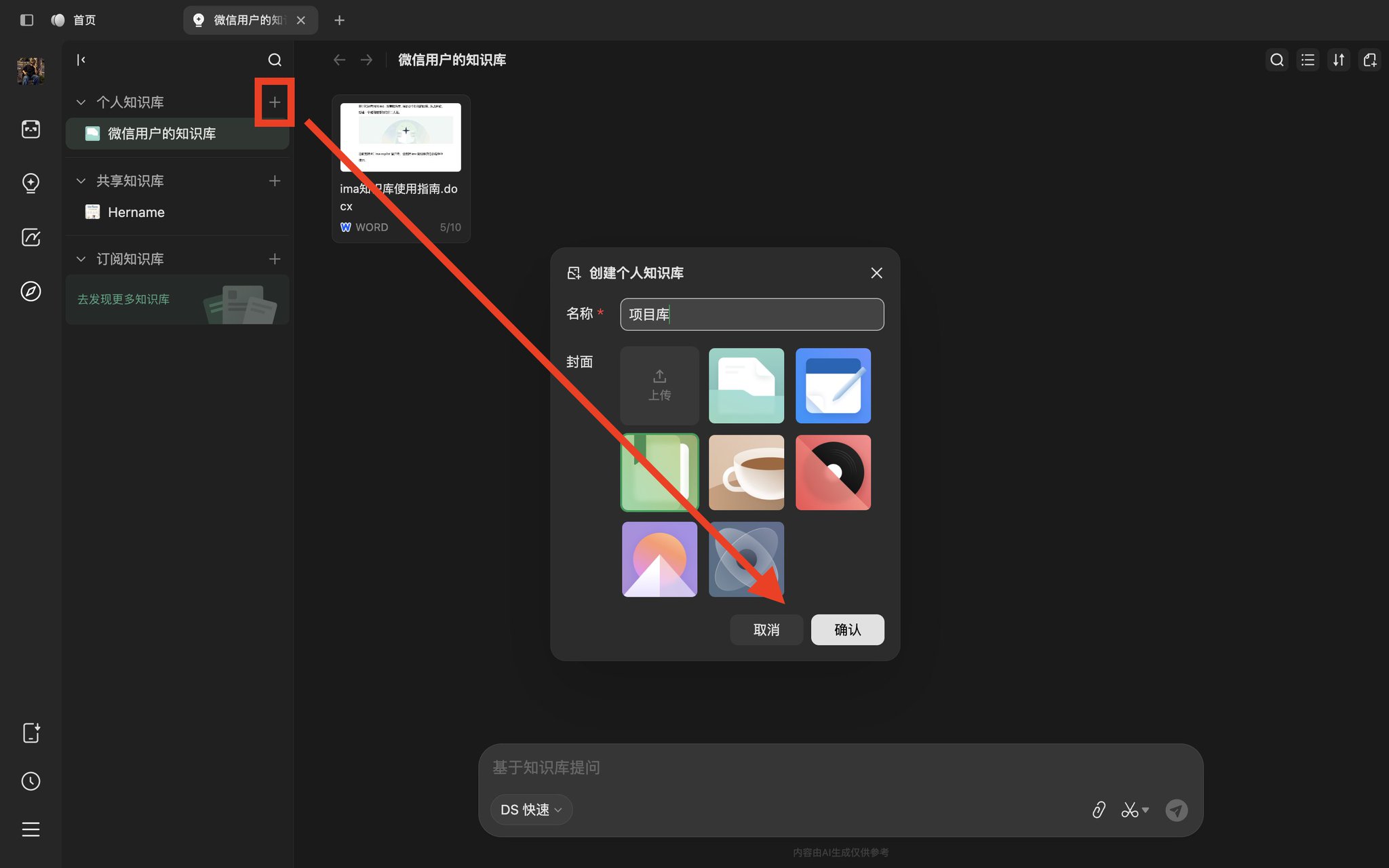The image size is (1389, 868).
Task: Select the vinyl record cover
Action: [833, 473]
